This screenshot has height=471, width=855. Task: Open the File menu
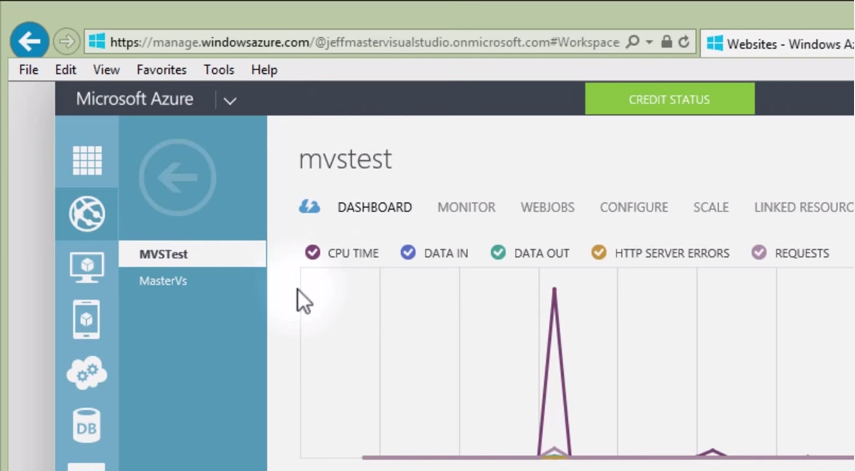[28, 70]
